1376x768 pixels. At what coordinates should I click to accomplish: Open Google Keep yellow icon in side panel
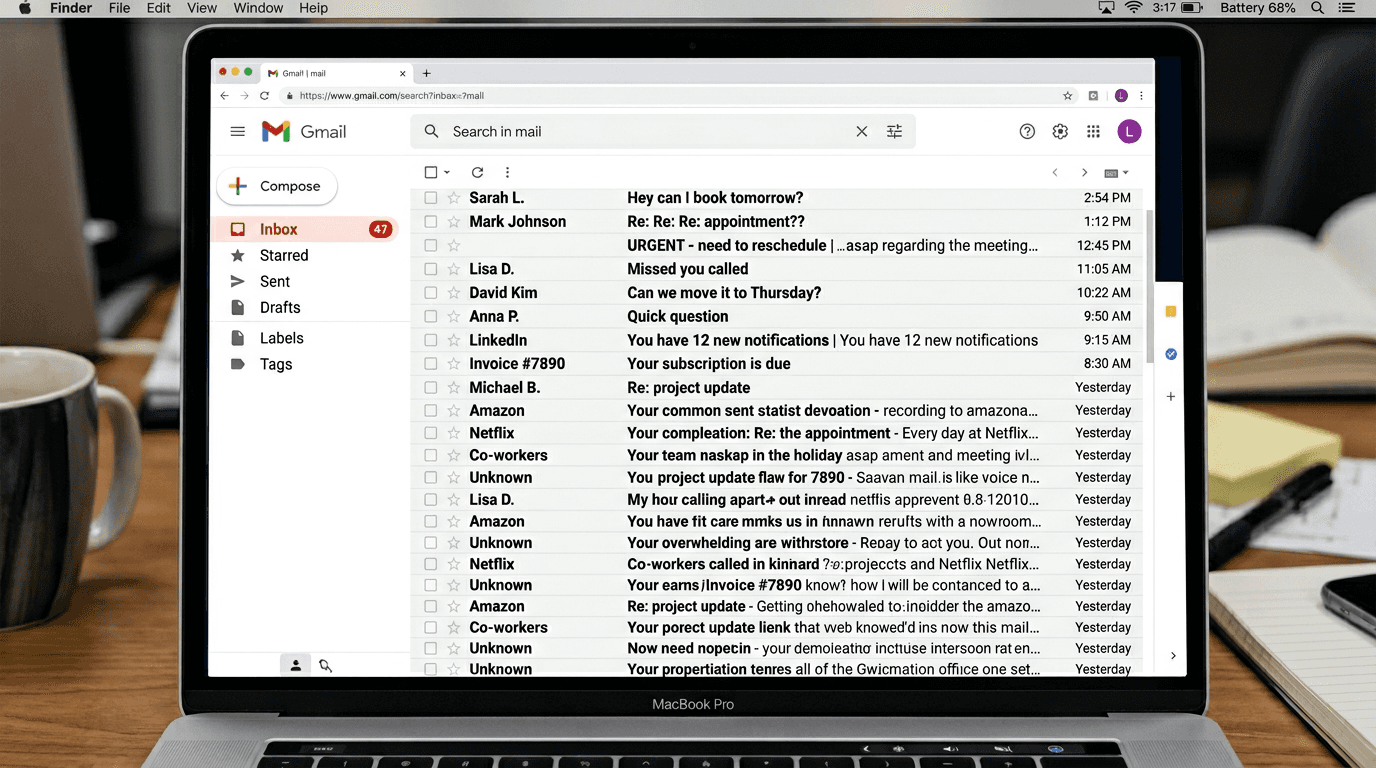coord(1170,312)
